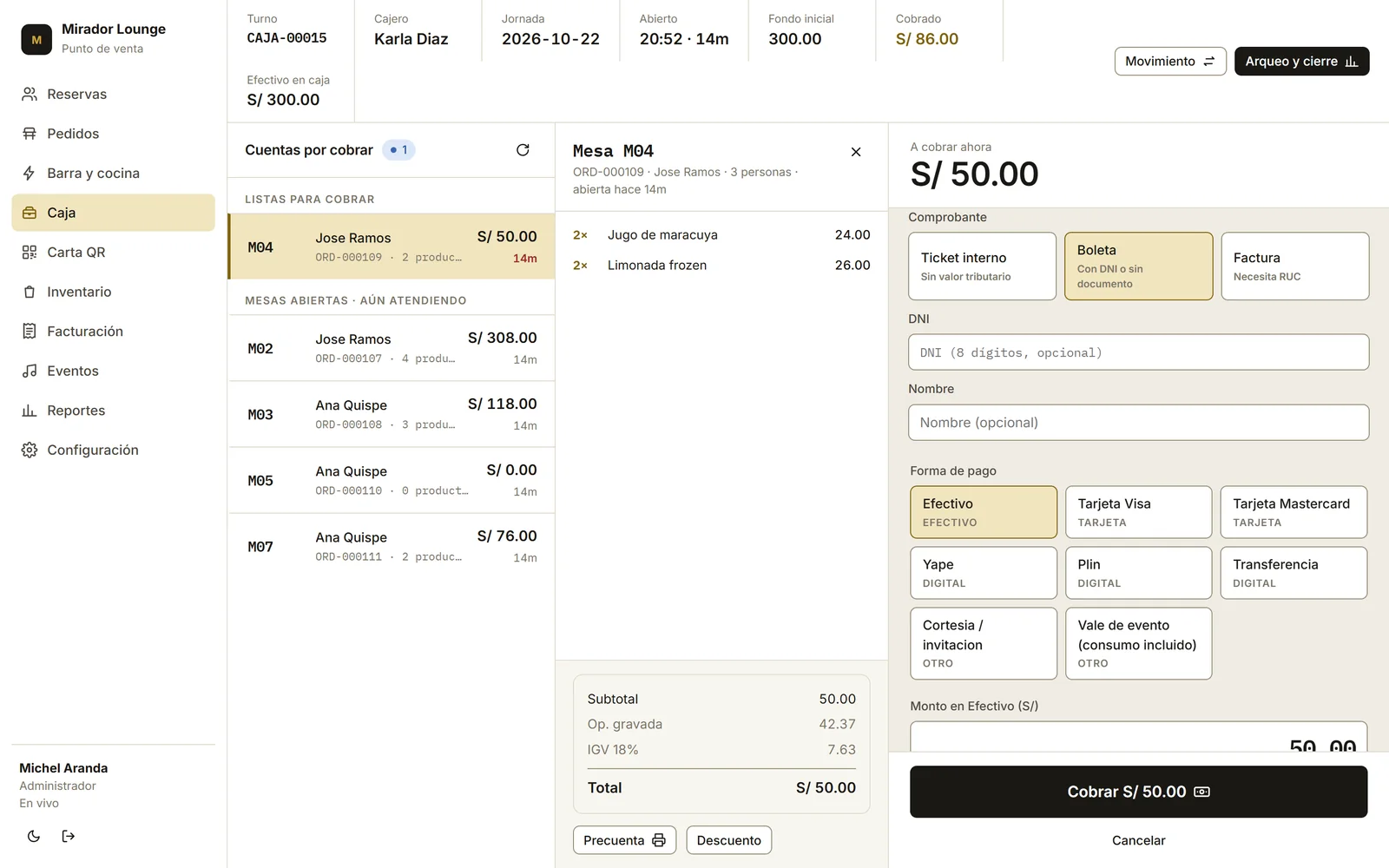The image size is (1389, 868).
Task: Click the Barra y cocina lightning icon
Action: click(x=30, y=173)
